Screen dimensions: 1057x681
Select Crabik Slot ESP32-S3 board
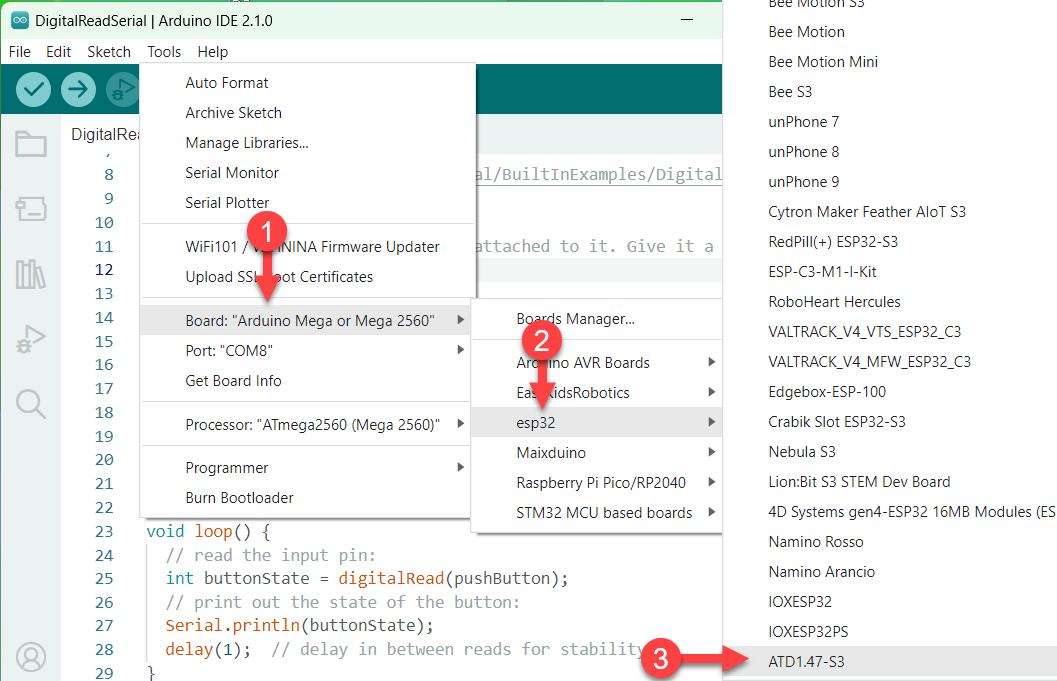[x=890, y=422]
